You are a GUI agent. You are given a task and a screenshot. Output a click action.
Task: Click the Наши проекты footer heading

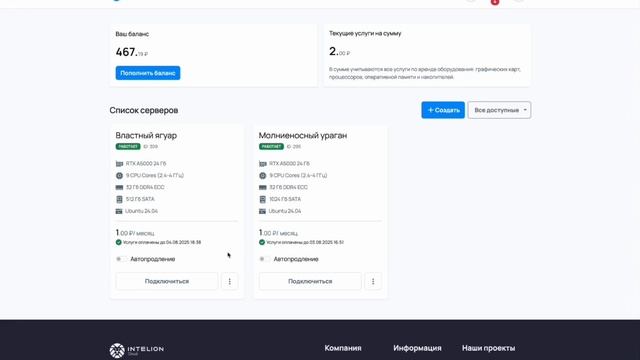pyautogui.click(x=489, y=348)
